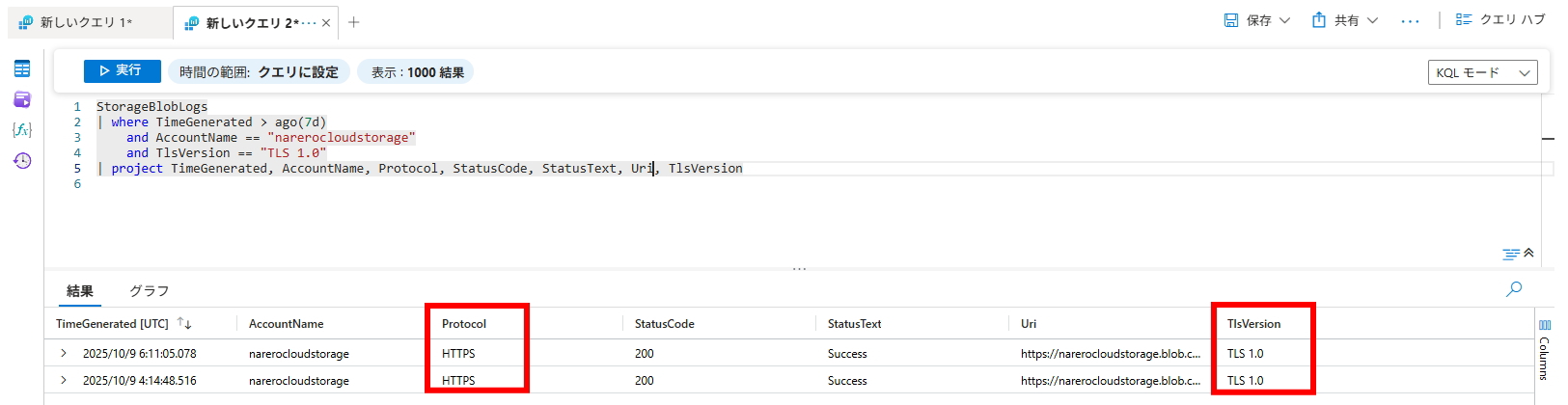Click the Uri cell in the 4:14:48.516 row
This screenshot has width=1568, height=405.
tap(1111, 381)
